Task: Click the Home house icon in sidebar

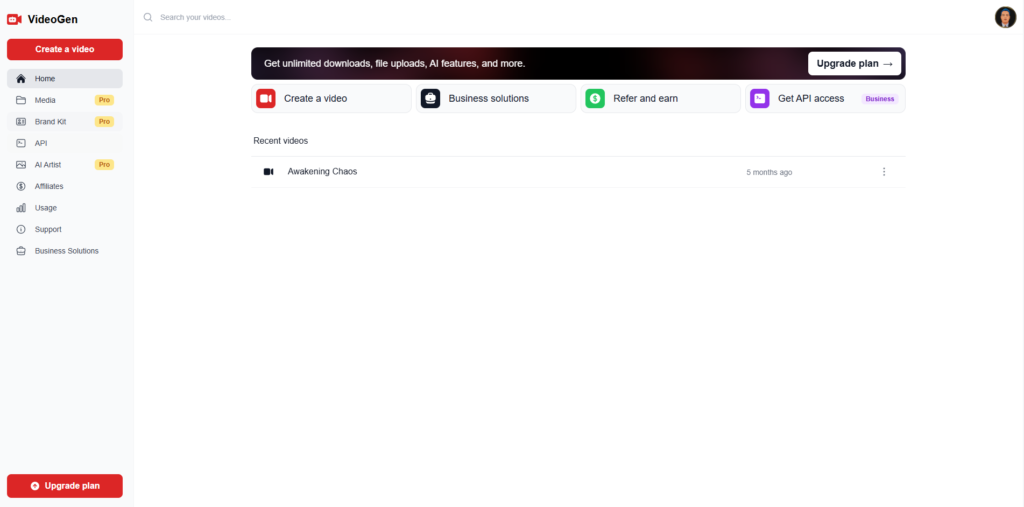Action: click(x=21, y=78)
